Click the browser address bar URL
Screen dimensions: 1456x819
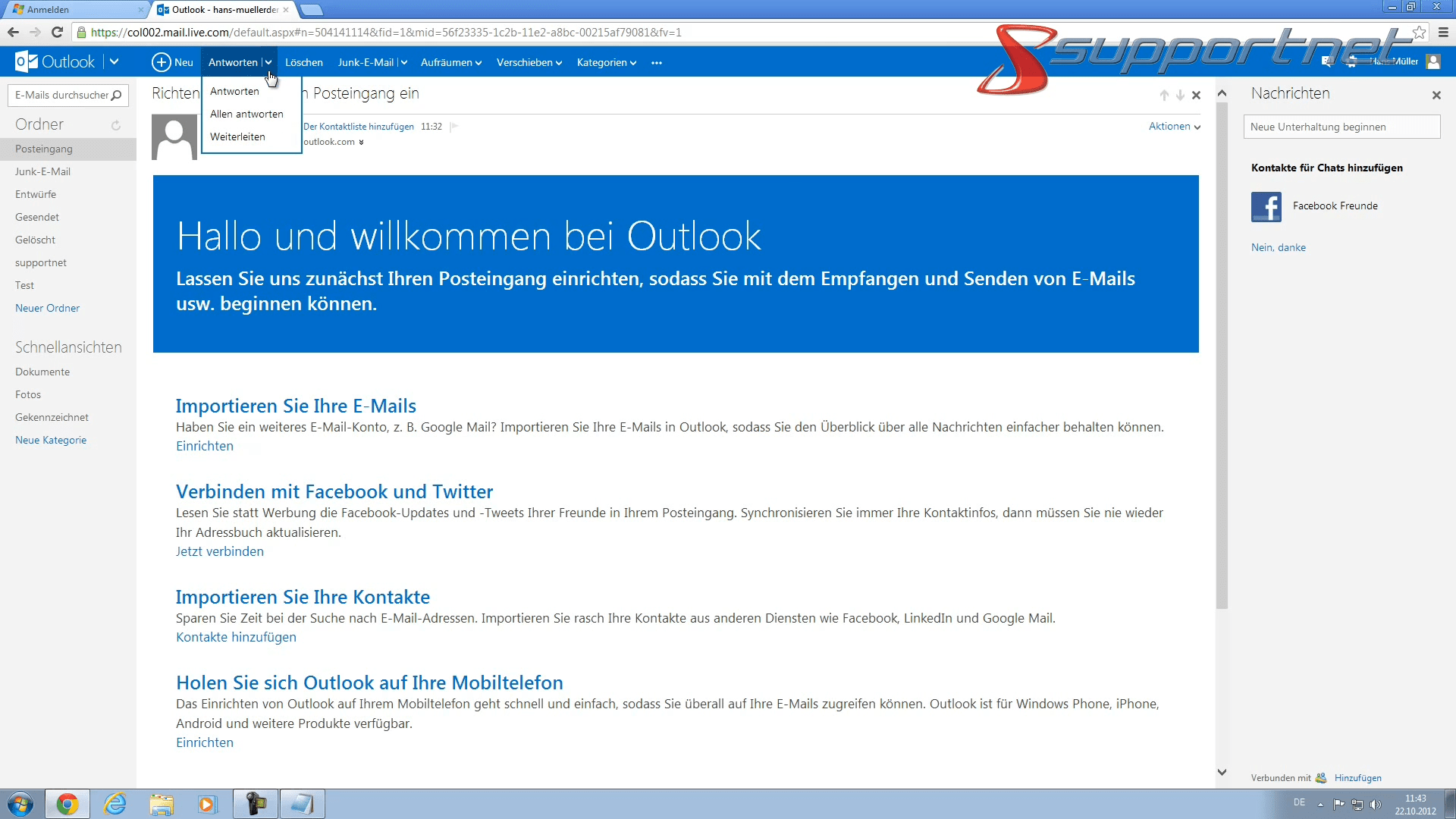point(386,32)
